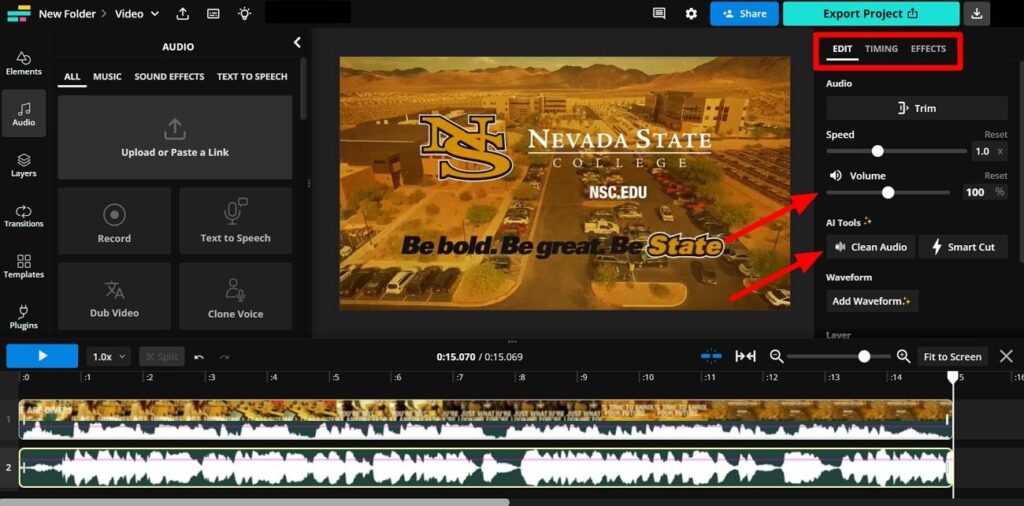Select the SOUND EFFECTS tab
Viewport: 1024px width, 506px height.
pyautogui.click(x=169, y=77)
